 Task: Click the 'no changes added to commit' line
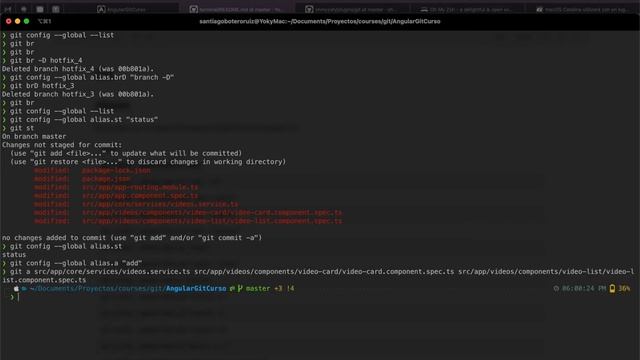[132, 238]
